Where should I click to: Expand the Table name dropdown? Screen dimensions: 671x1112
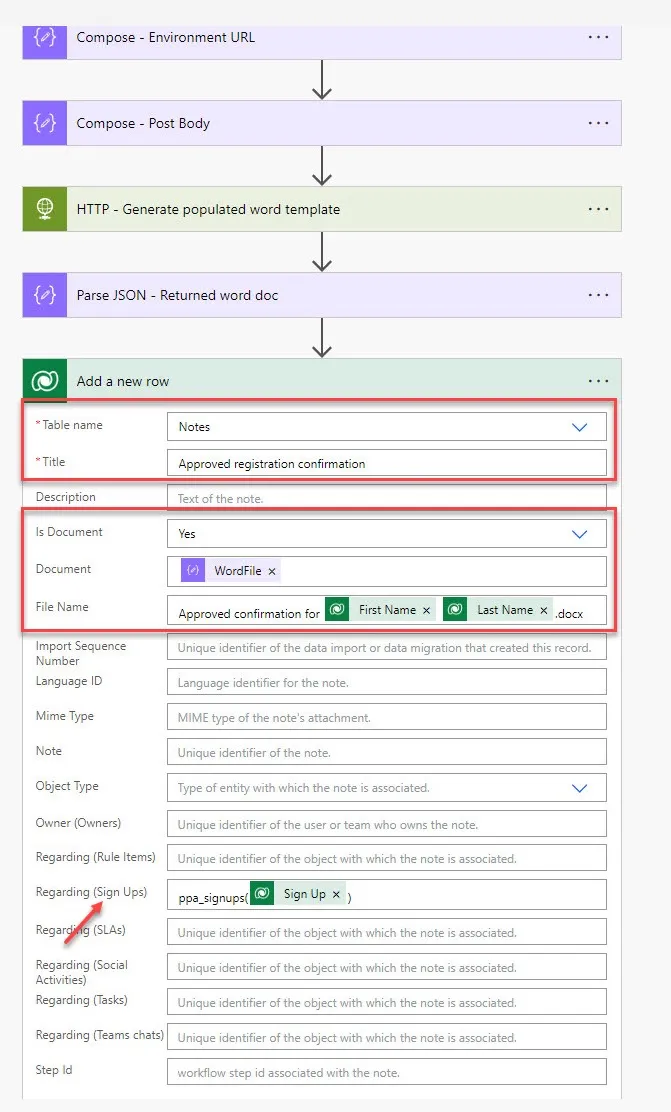[x=580, y=427]
